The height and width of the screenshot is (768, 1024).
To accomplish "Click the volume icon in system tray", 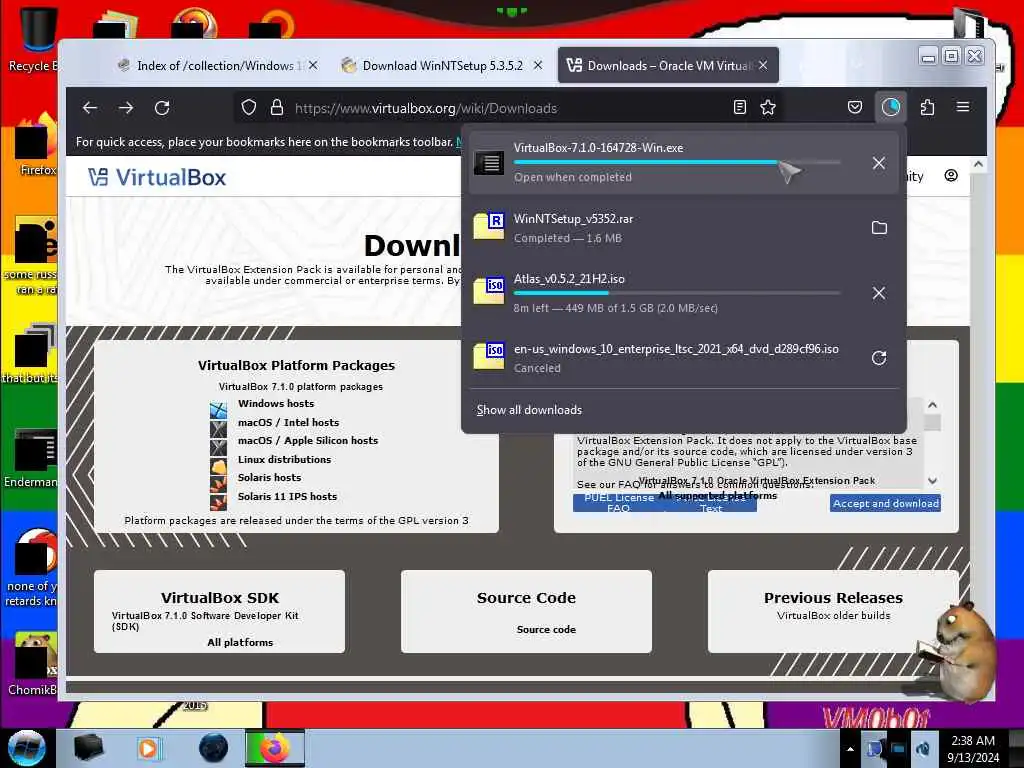I will click(x=923, y=749).
